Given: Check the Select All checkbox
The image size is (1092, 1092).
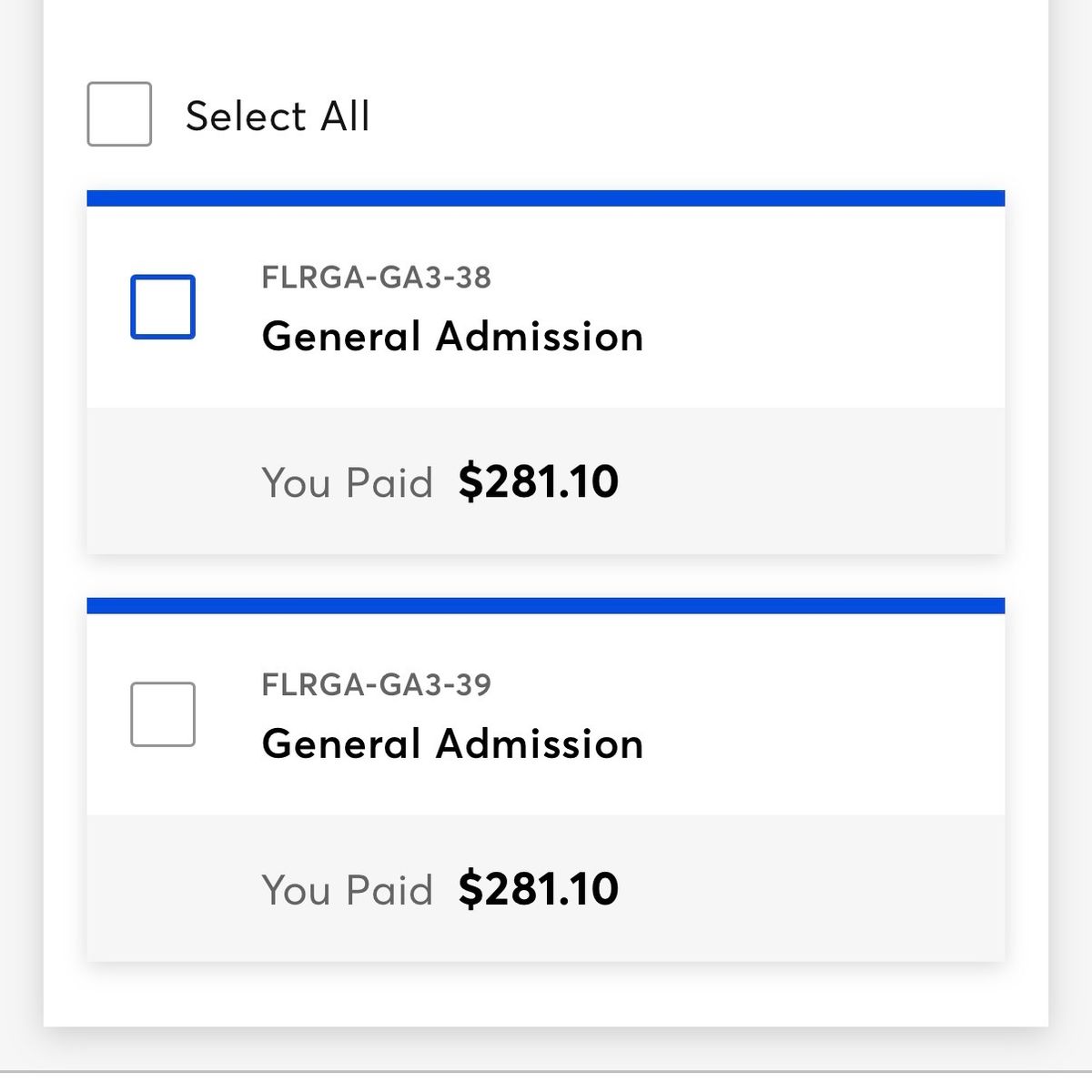Looking at the screenshot, I should [x=119, y=114].
